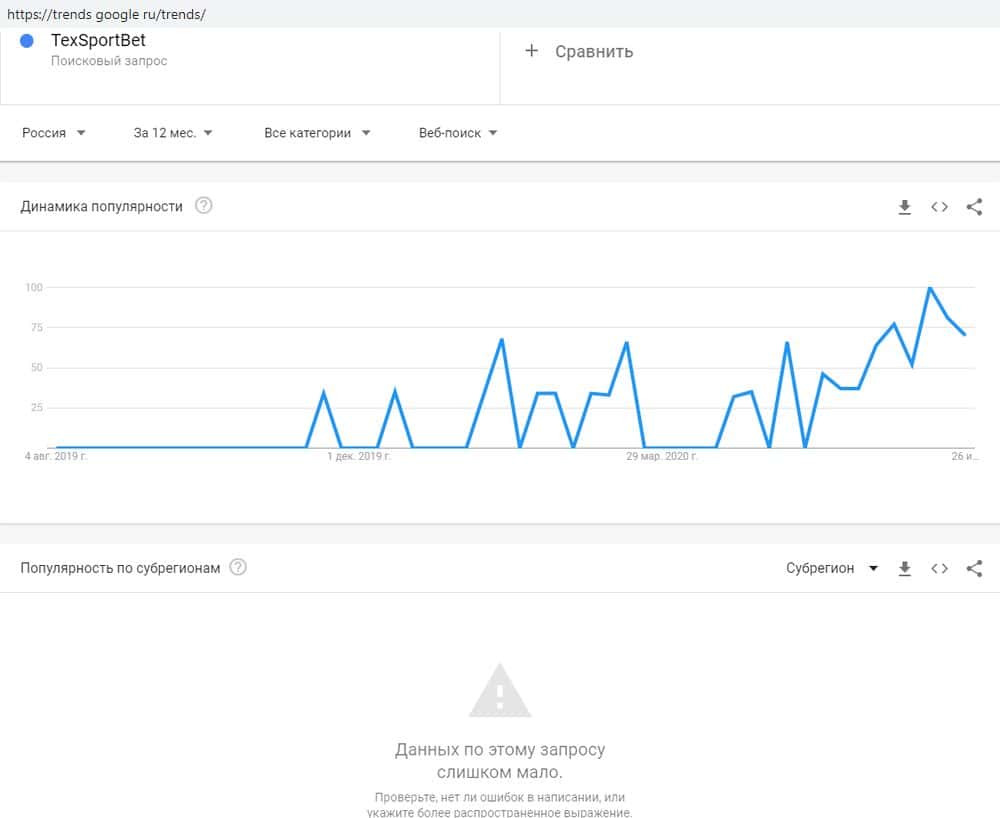Click the URL text in address bar
1000x818 pixels.
pyautogui.click(x=105, y=15)
